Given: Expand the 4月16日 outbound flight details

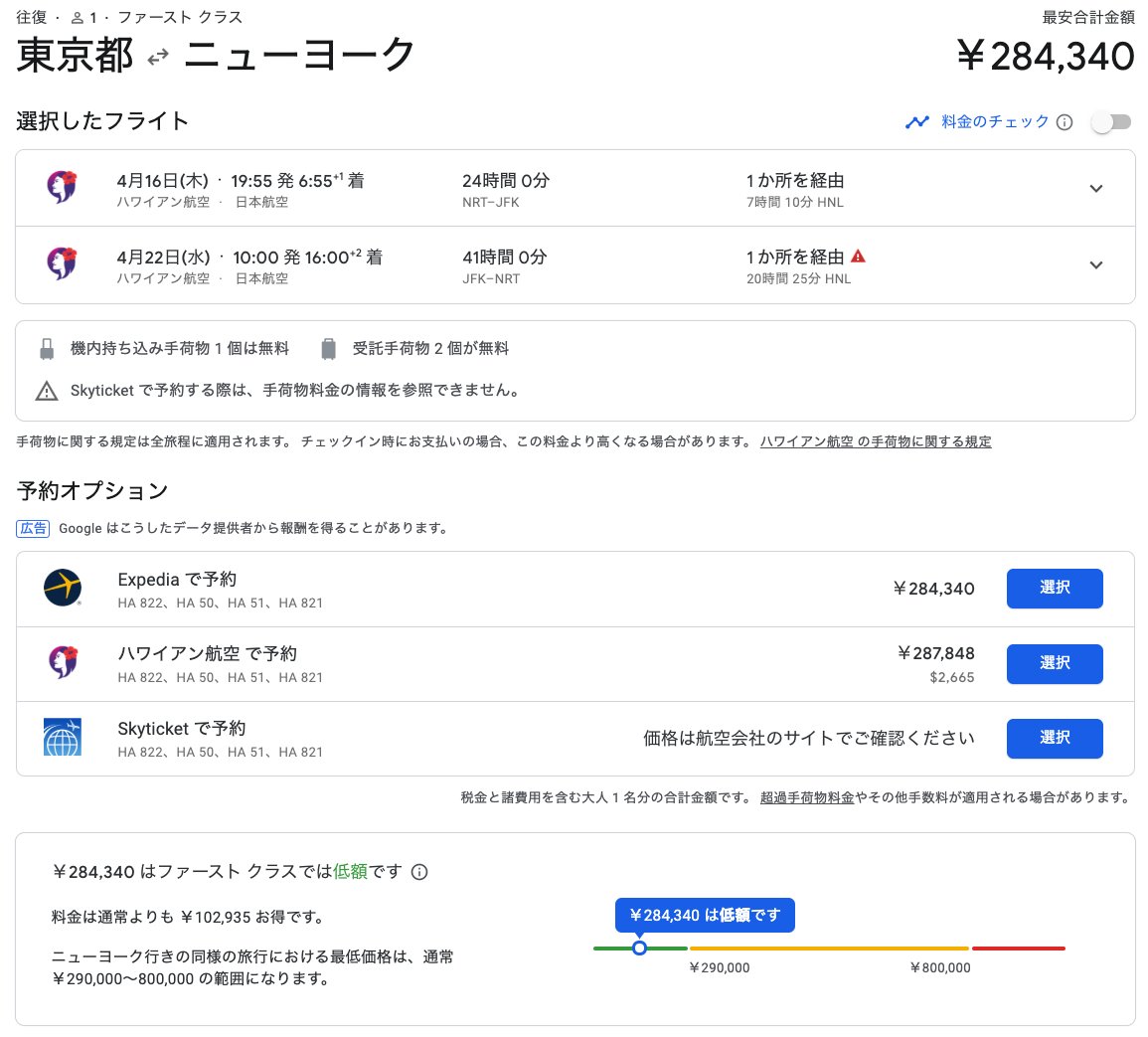Looking at the screenshot, I should [x=1096, y=188].
